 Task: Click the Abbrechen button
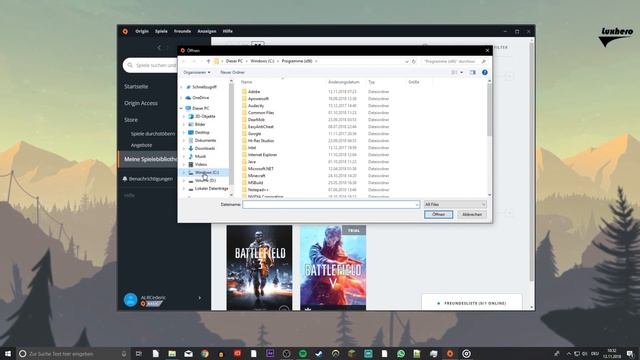pos(472,214)
